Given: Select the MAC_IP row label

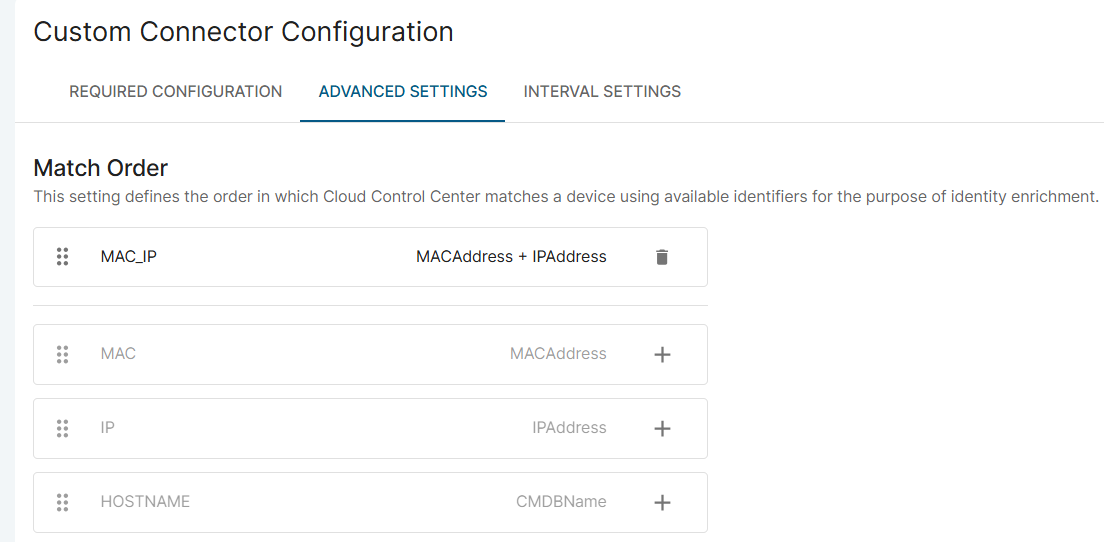Looking at the screenshot, I should pyautogui.click(x=129, y=257).
